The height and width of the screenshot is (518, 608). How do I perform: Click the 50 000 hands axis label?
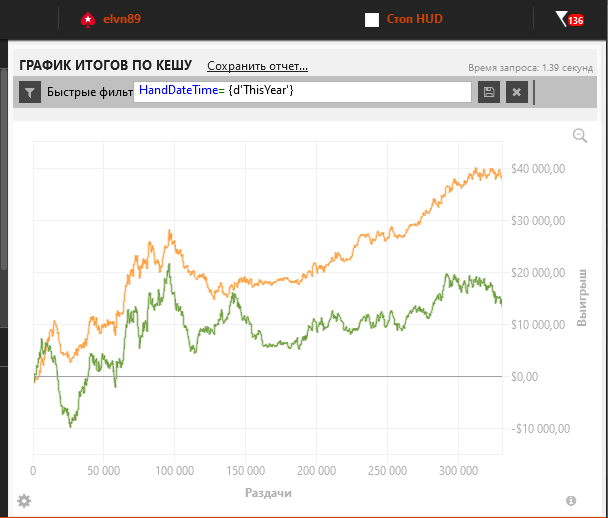point(104,471)
